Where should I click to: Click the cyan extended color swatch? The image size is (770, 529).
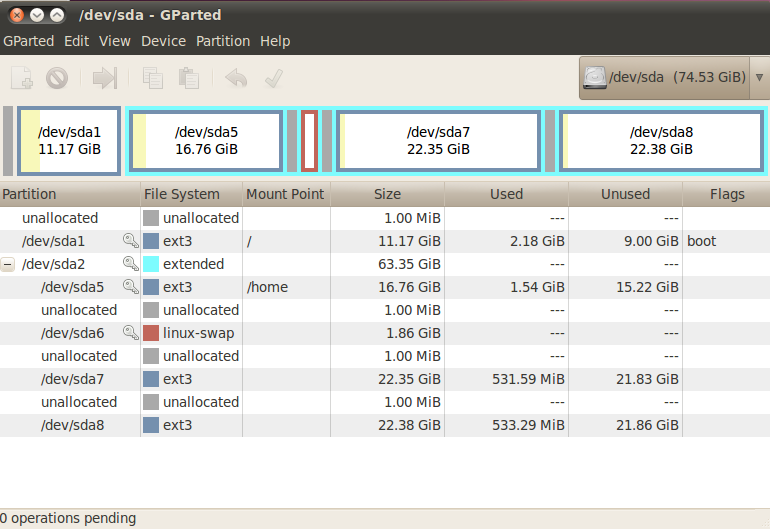click(x=151, y=264)
